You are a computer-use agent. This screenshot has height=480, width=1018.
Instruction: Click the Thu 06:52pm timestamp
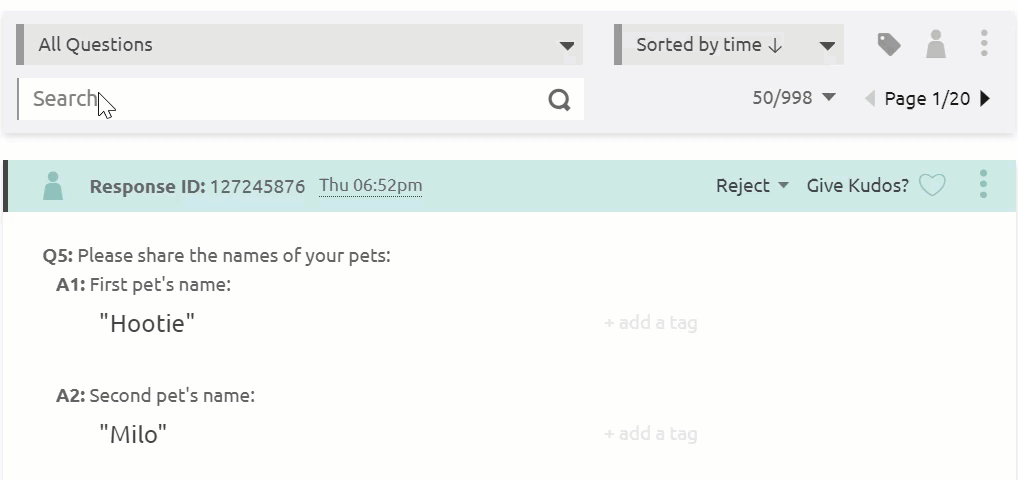(x=371, y=185)
